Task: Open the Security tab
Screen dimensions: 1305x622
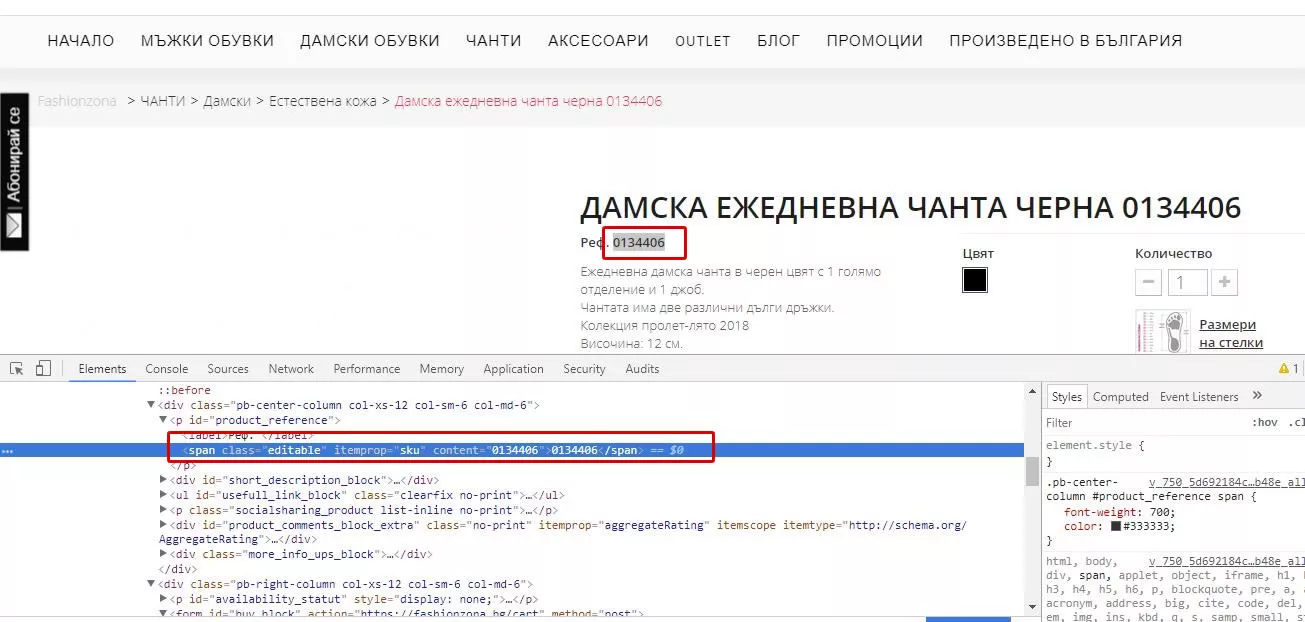Action: click(x=584, y=369)
